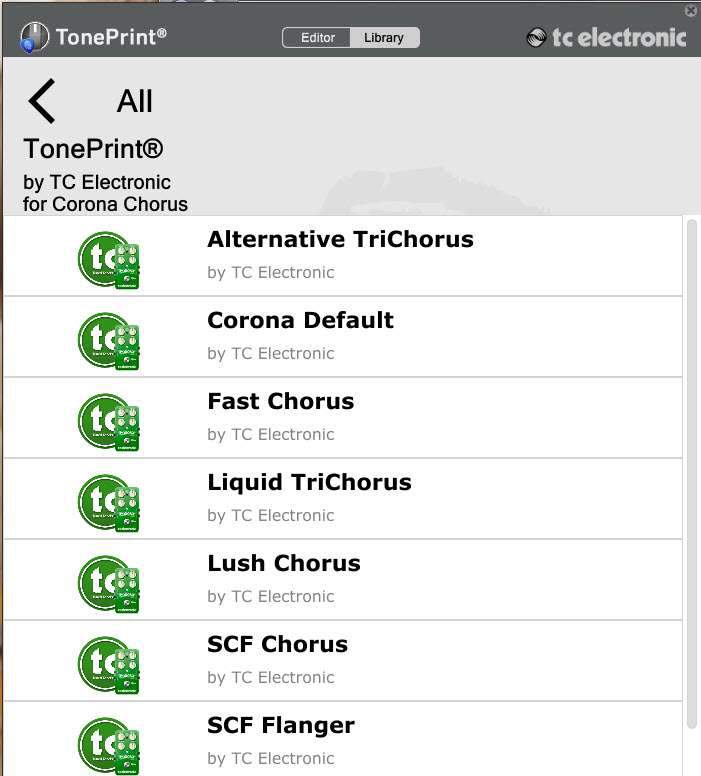Click the Alternative TriChorus pedal icon
Screen dimensions: 701x776
pyautogui.click(x=108, y=258)
